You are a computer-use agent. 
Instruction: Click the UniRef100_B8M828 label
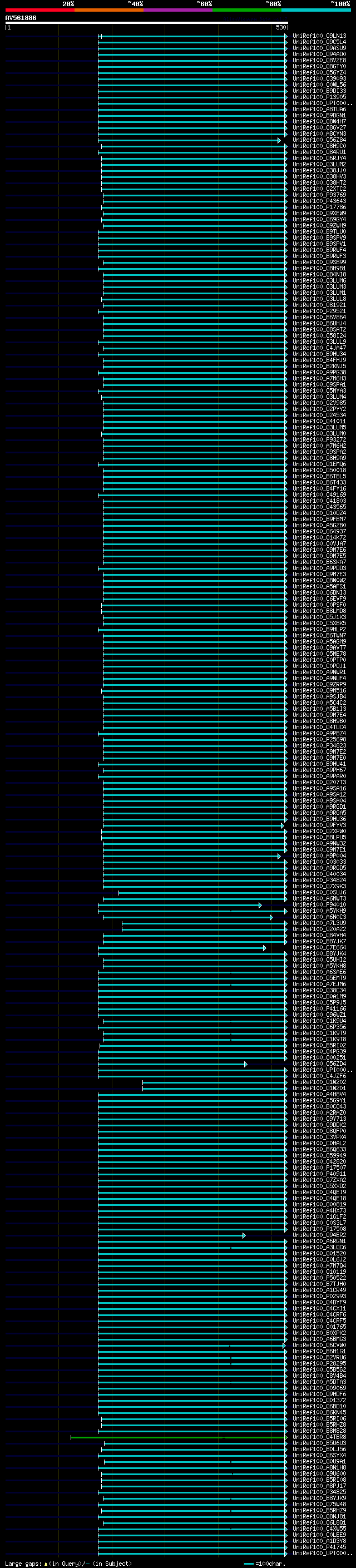click(x=319, y=1432)
